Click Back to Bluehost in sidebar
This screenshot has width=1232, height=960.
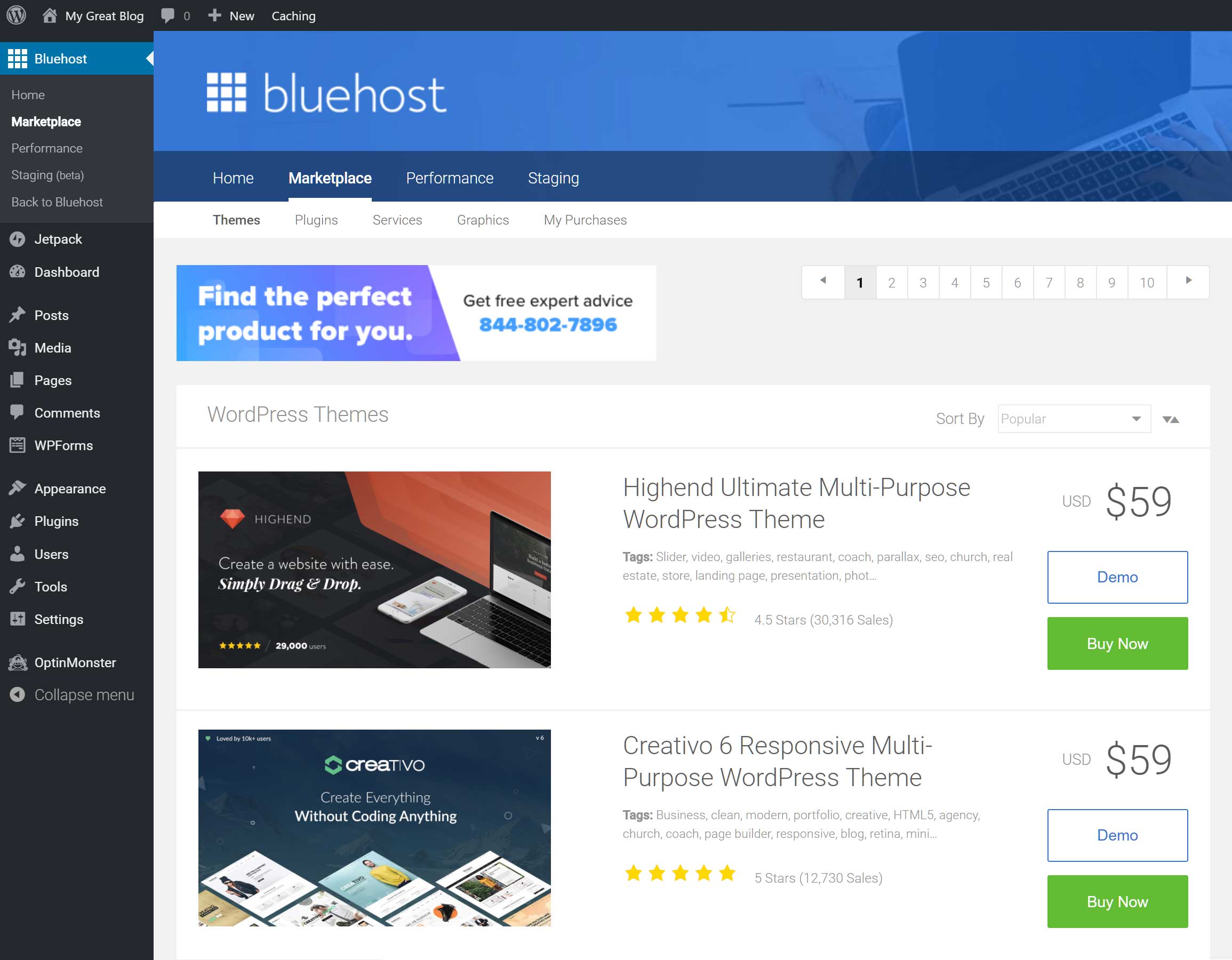point(57,202)
